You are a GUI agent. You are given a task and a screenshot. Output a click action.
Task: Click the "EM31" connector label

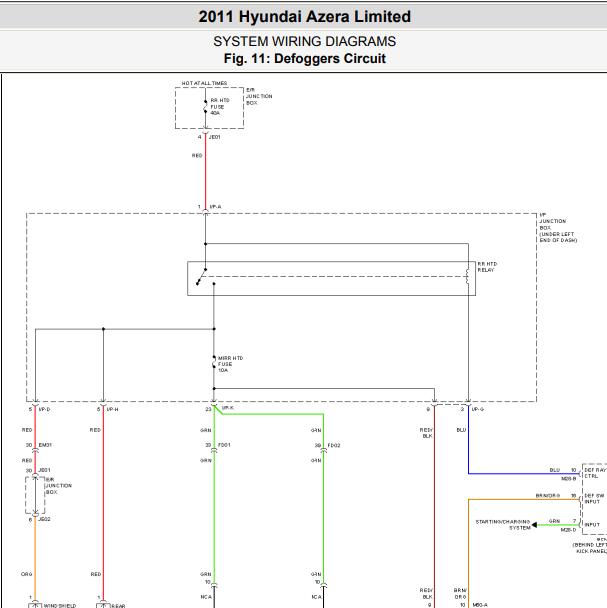click(45, 445)
